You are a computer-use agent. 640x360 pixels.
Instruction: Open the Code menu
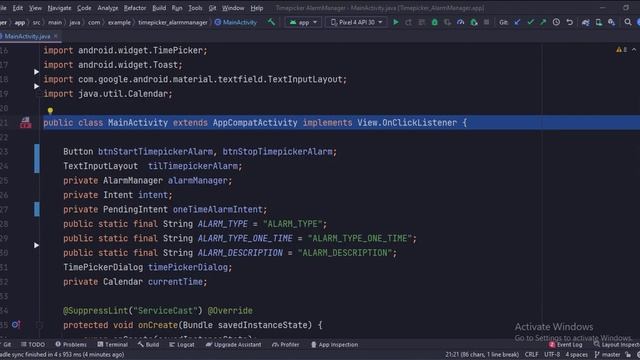84,8
